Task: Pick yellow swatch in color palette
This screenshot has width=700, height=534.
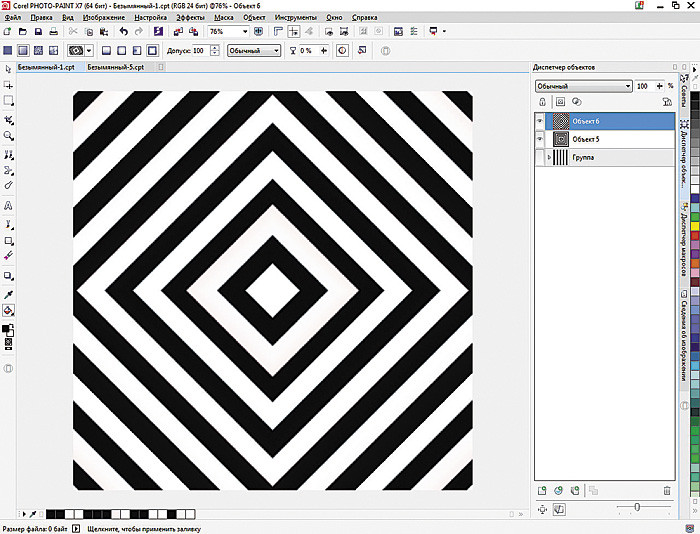Action: [695, 226]
